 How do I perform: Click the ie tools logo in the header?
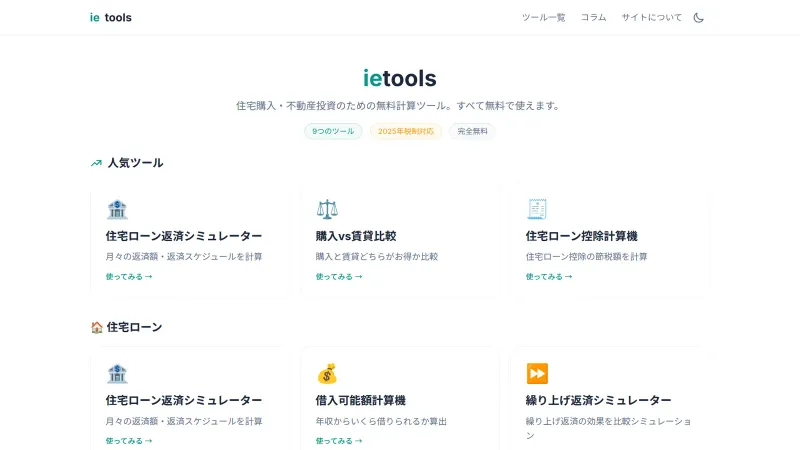point(110,17)
